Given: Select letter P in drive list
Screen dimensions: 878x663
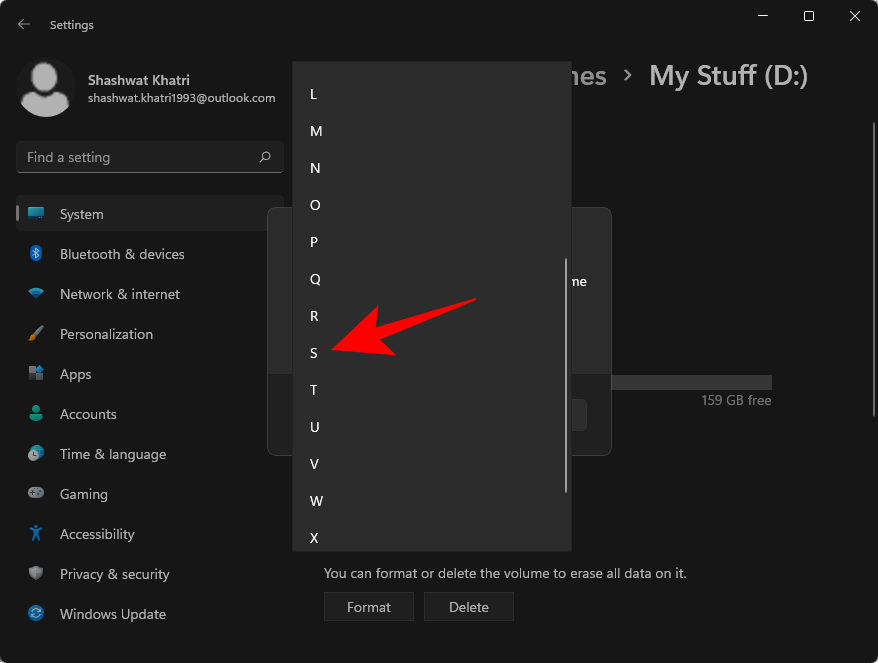Looking at the screenshot, I should pos(314,242).
